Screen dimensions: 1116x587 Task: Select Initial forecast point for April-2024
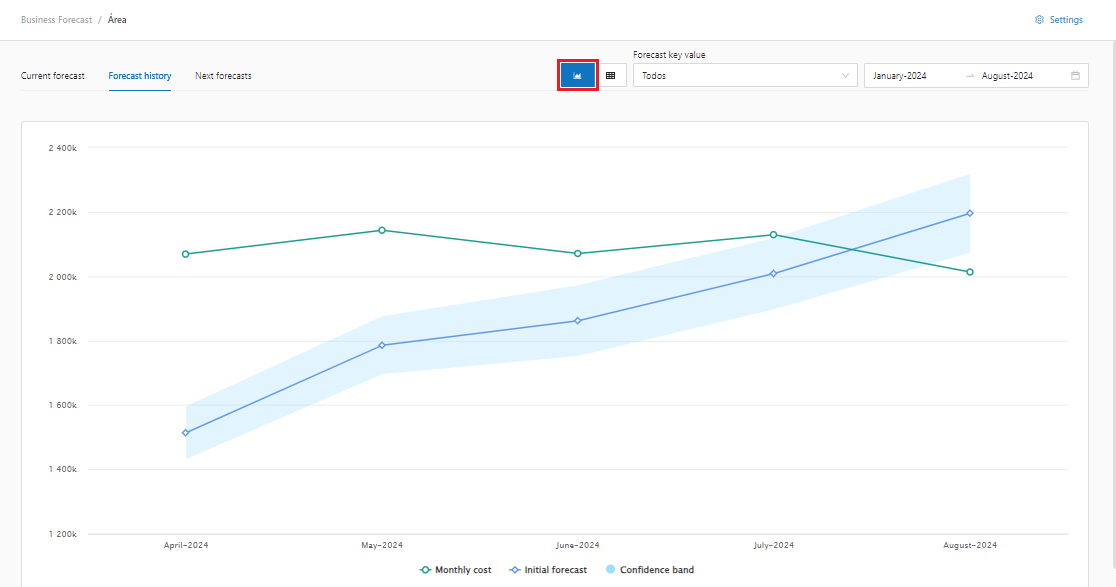tap(186, 433)
